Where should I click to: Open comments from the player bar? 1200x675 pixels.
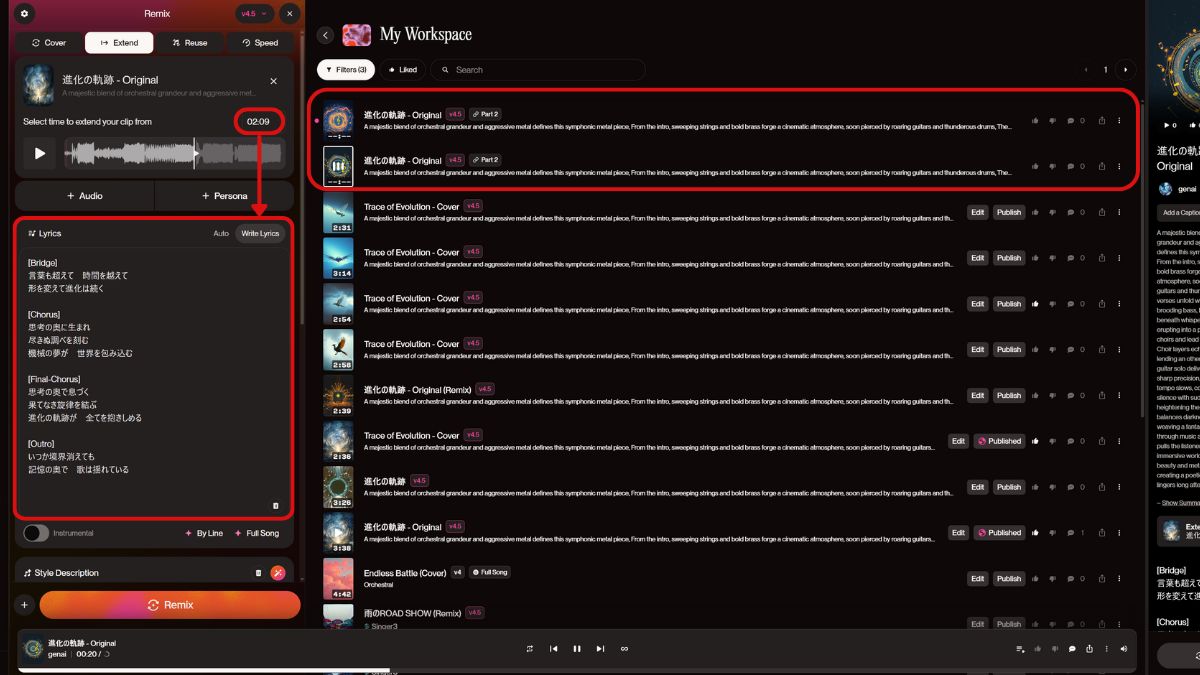(1072, 649)
